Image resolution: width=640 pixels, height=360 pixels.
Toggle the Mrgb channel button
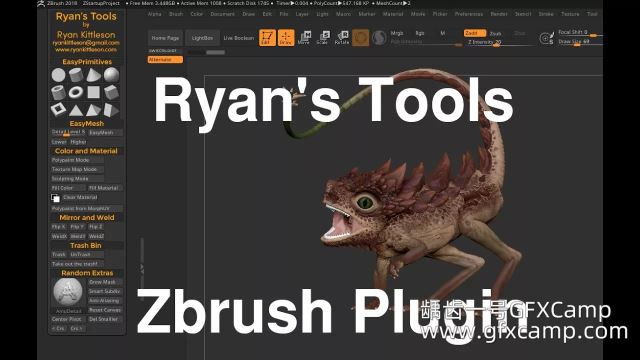(397, 33)
